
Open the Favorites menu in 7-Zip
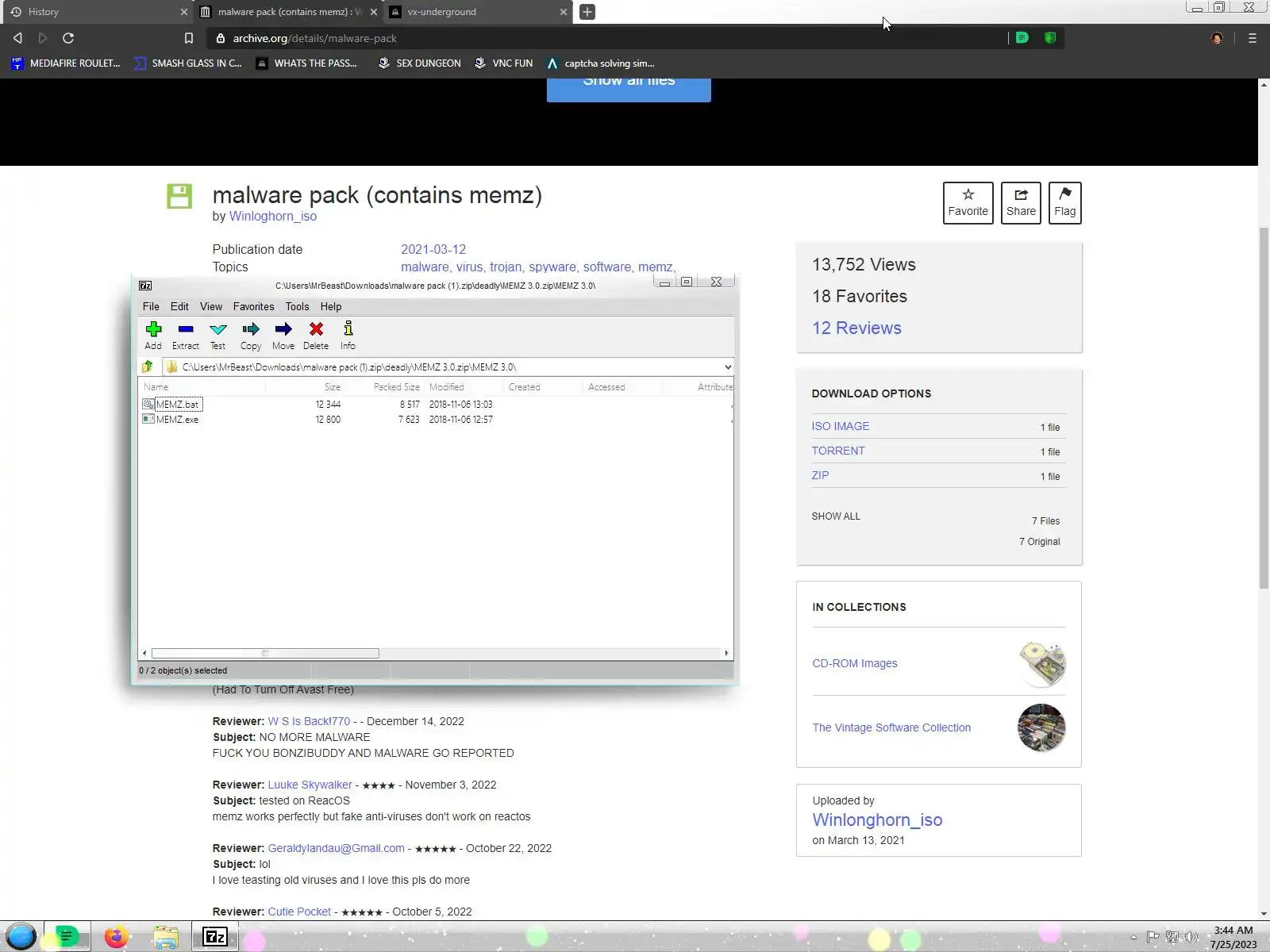[253, 306]
